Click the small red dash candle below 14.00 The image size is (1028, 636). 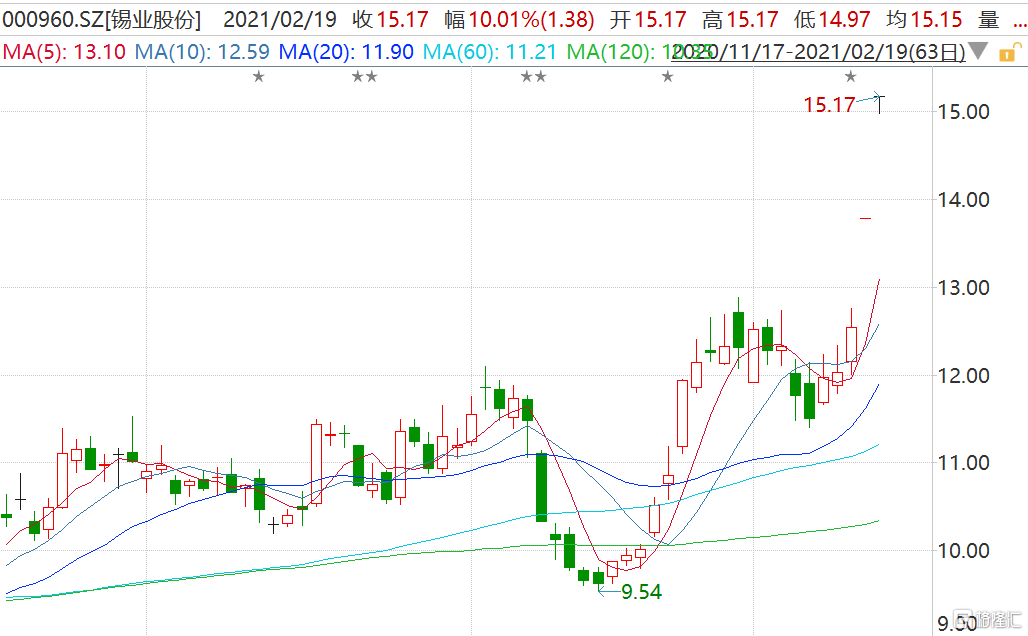click(x=865, y=218)
